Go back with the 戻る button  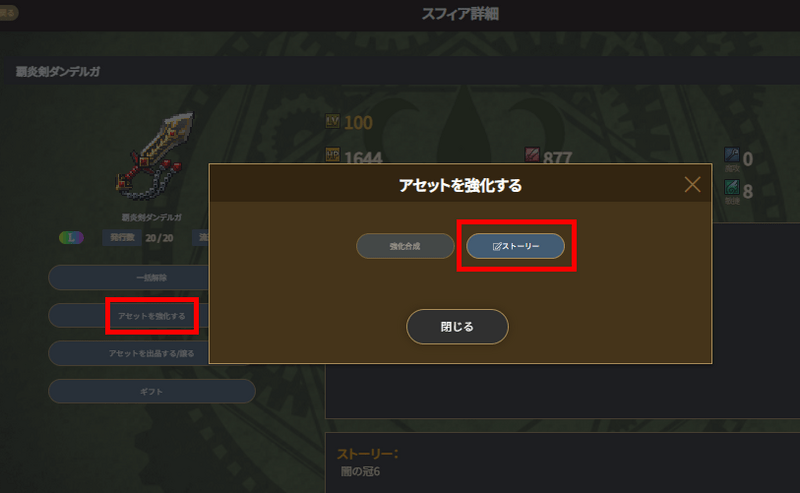[x=9, y=13]
